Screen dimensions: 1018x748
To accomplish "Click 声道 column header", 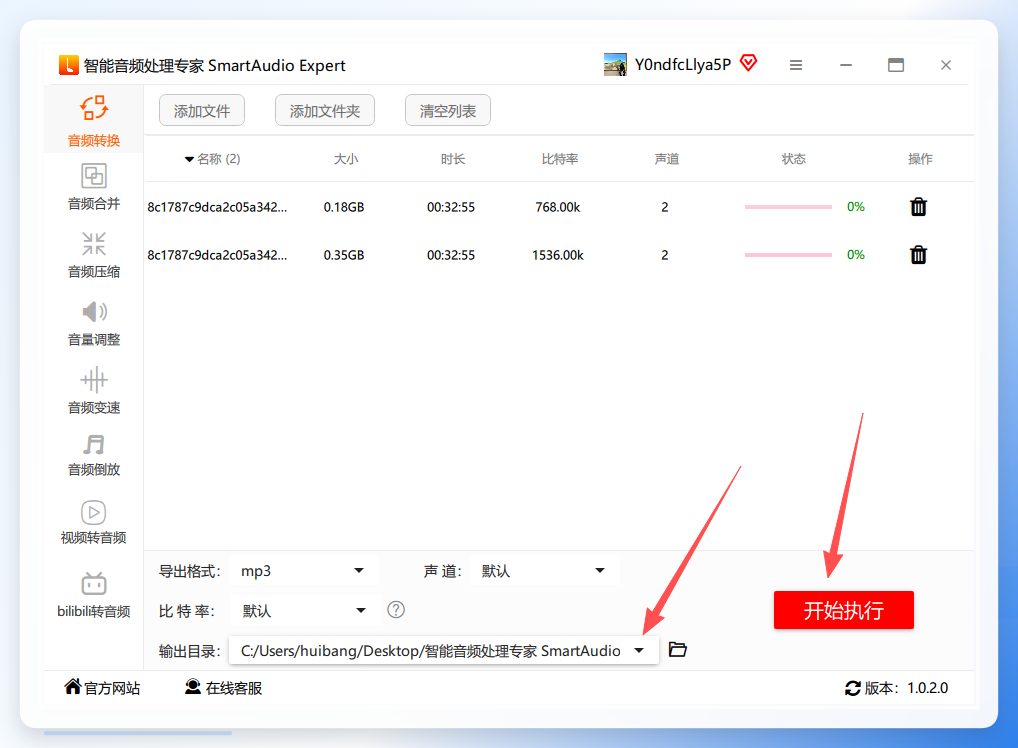I will 667,159.
